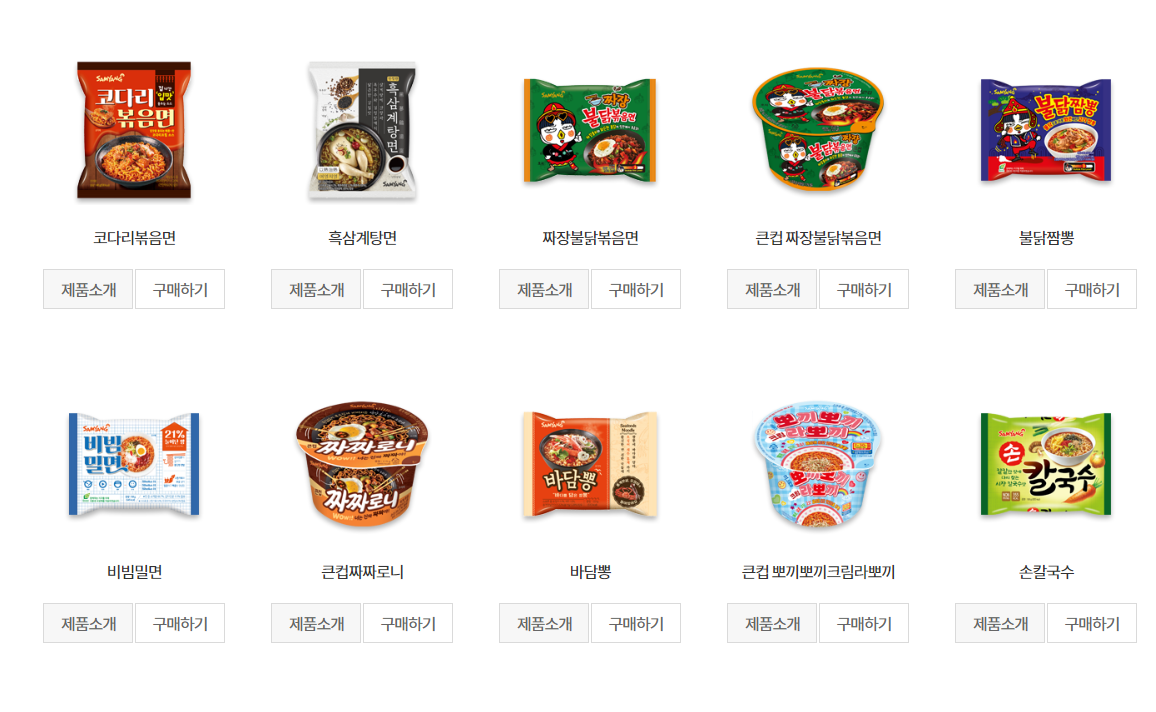1156x712 pixels.
Task: Click 구매하기 under 흑삼계탕면
Action: click(x=408, y=290)
